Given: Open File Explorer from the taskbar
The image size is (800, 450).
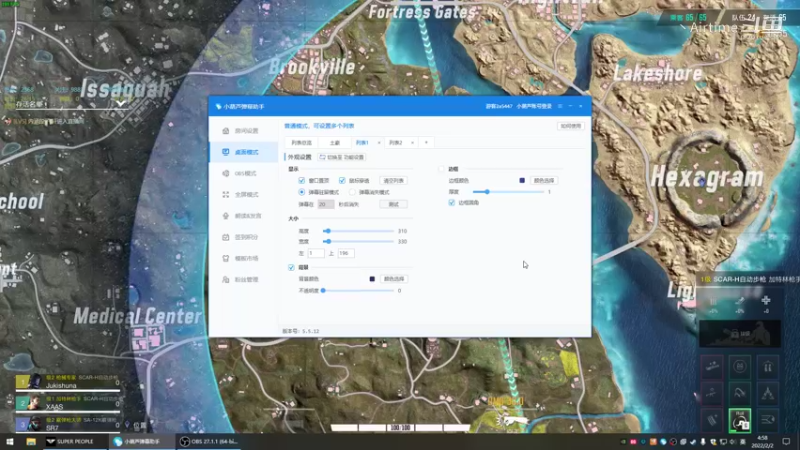Looking at the screenshot, I should [31, 441].
